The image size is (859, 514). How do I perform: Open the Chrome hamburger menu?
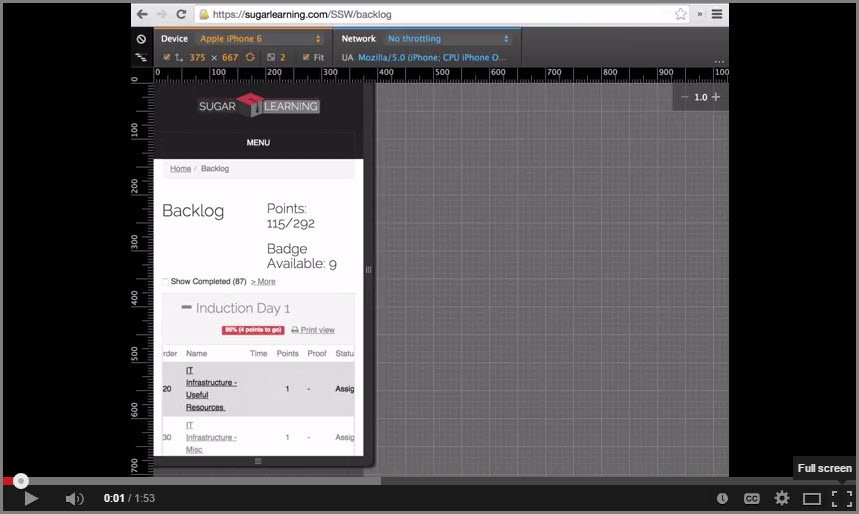tap(717, 15)
